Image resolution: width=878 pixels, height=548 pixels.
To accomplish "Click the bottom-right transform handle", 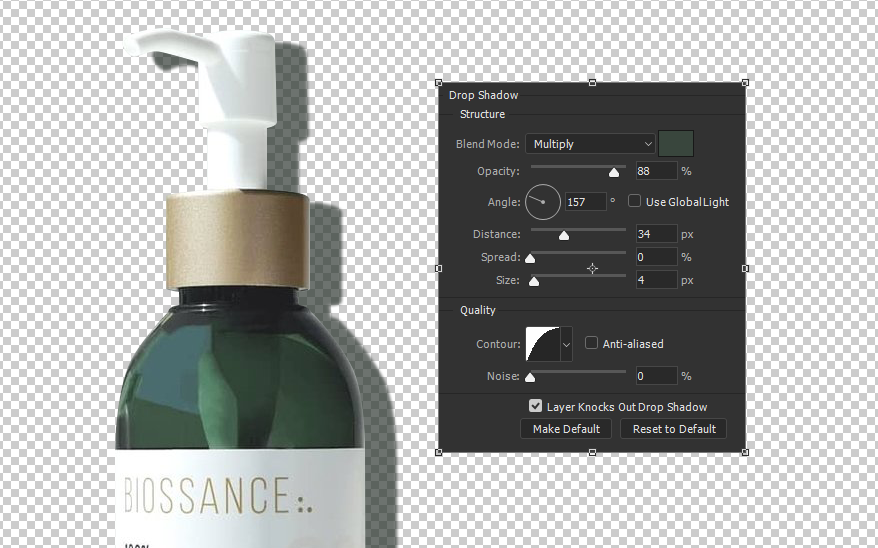I will (745, 452).
